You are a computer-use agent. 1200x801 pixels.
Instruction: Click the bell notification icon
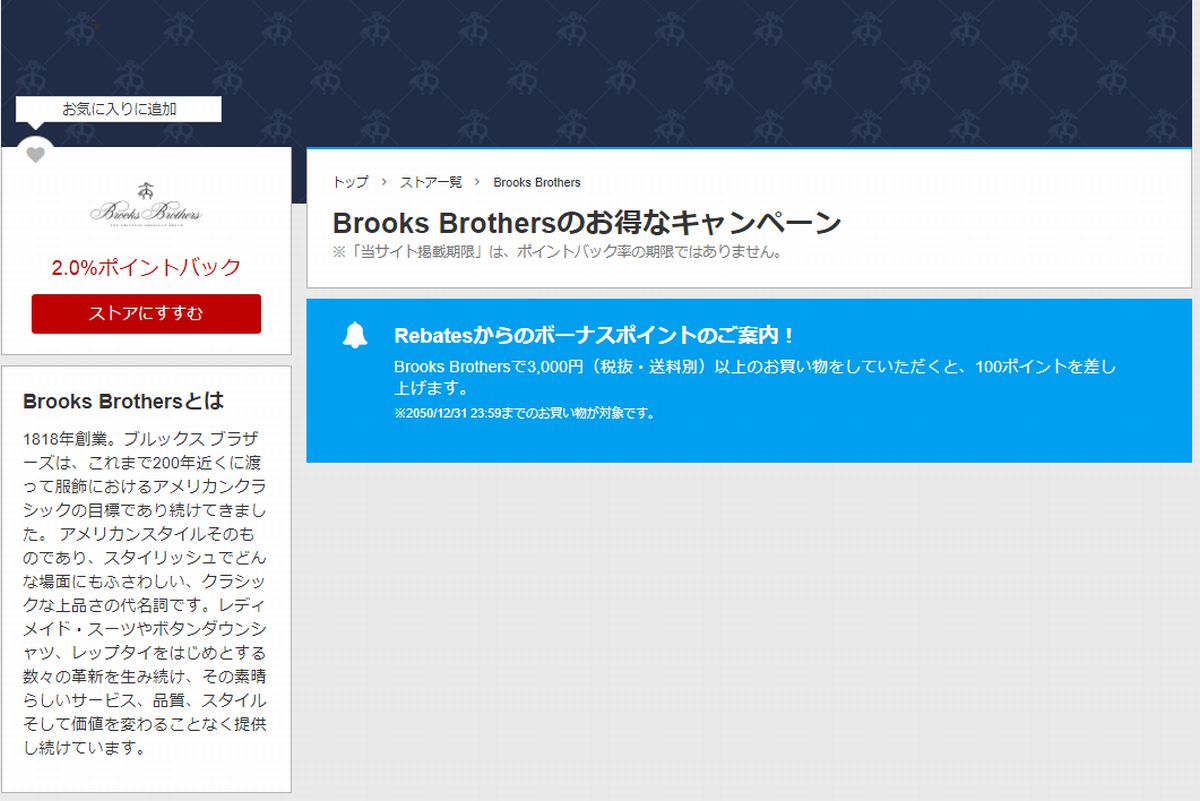pyautogui.click(x=355, y=336)
